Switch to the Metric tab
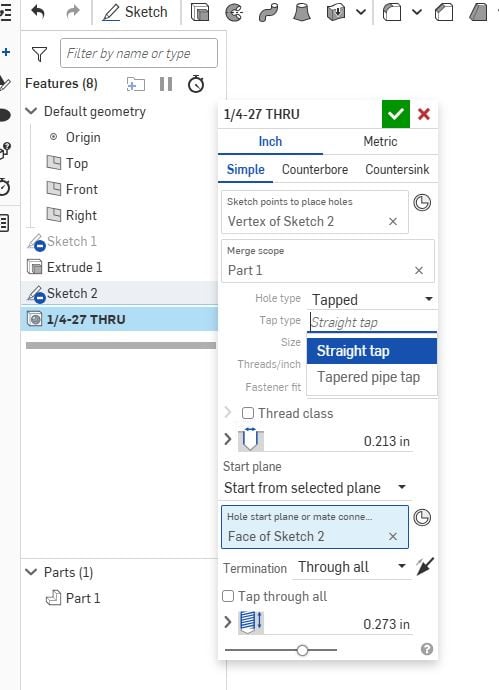The width and height of the screenshot is (499, 690). tap(380, 142)
